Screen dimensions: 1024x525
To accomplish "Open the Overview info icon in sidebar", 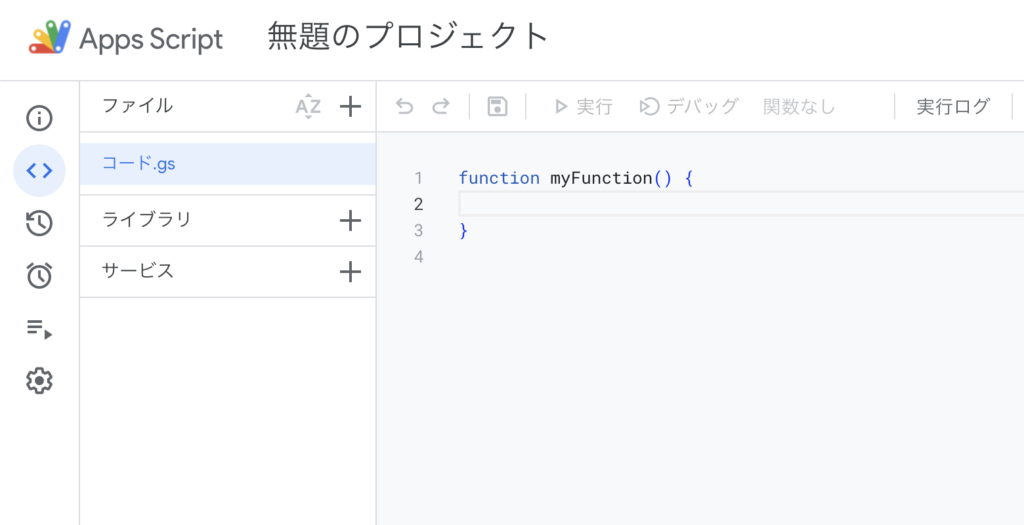I will tap(39, 119).
